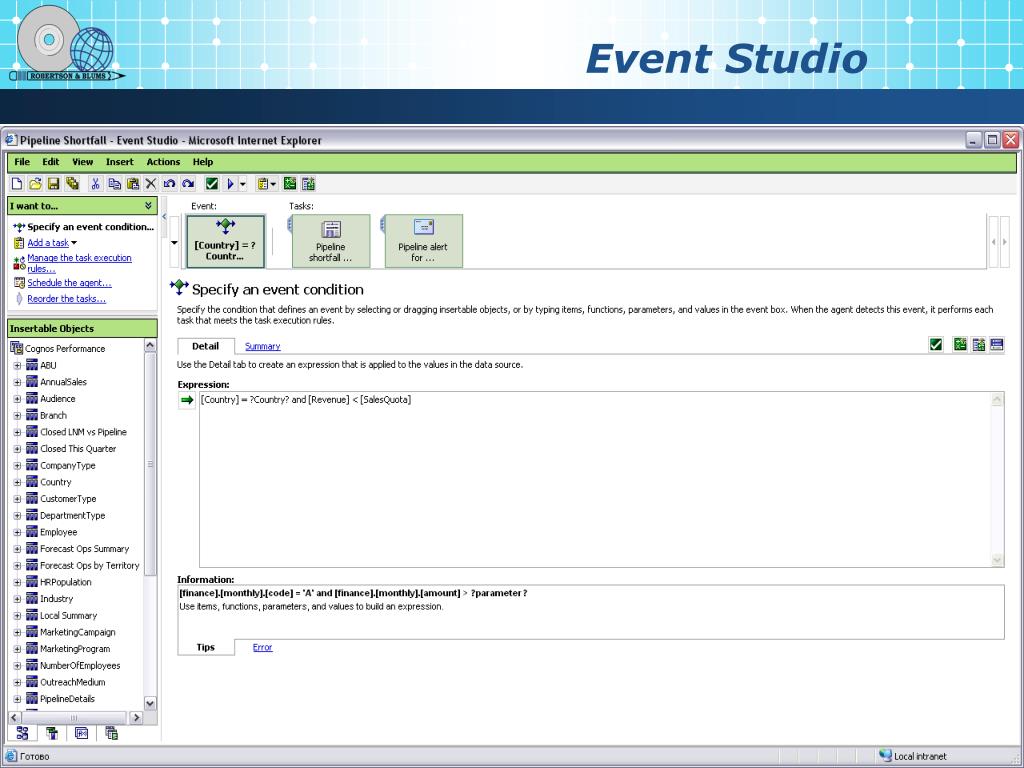The width and height of the screenshot is (1024, 768).
Task: Switch to the Error tab
Action: [x=263, y=648]
